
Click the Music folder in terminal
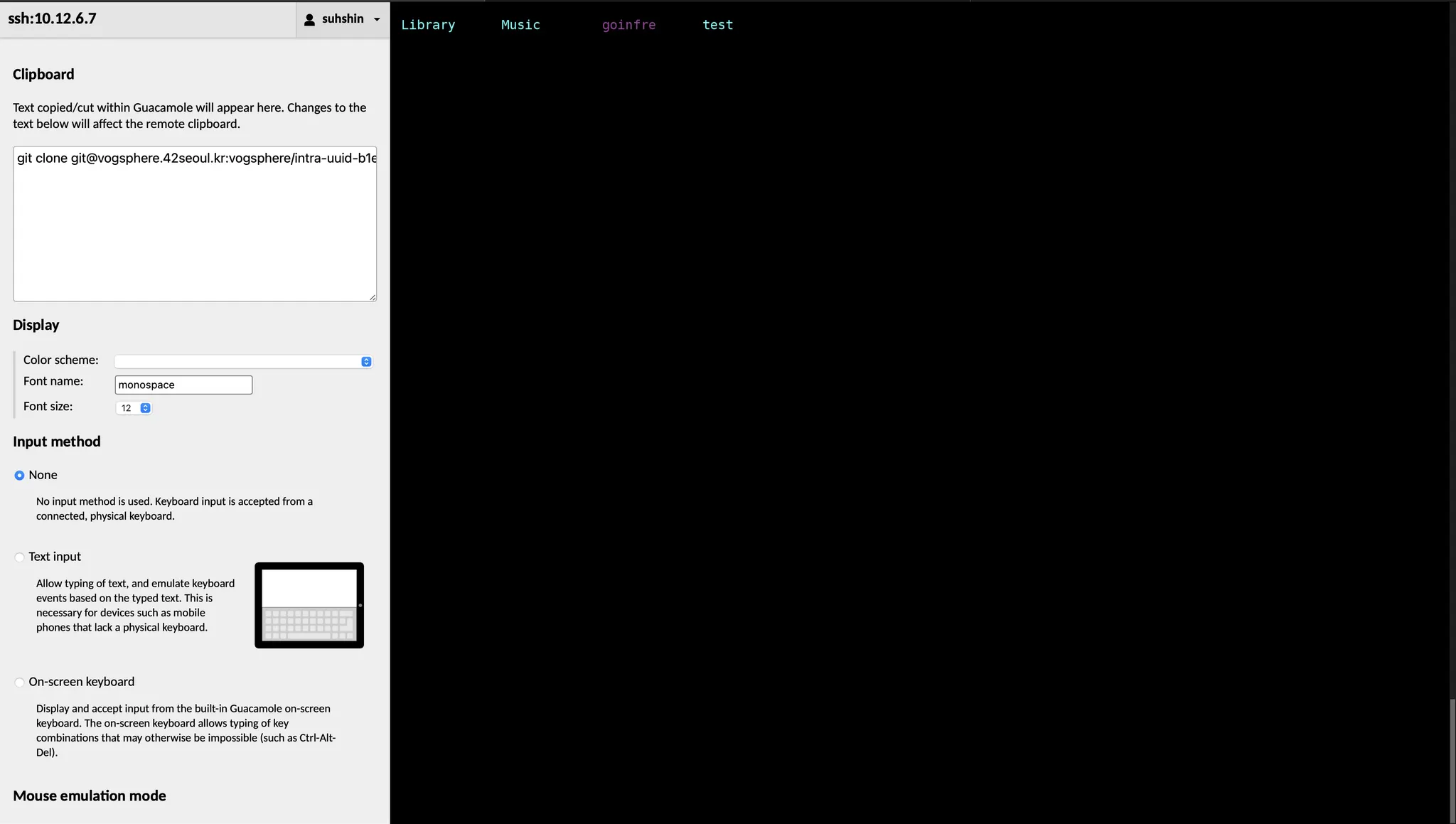[x=520, y=25]
